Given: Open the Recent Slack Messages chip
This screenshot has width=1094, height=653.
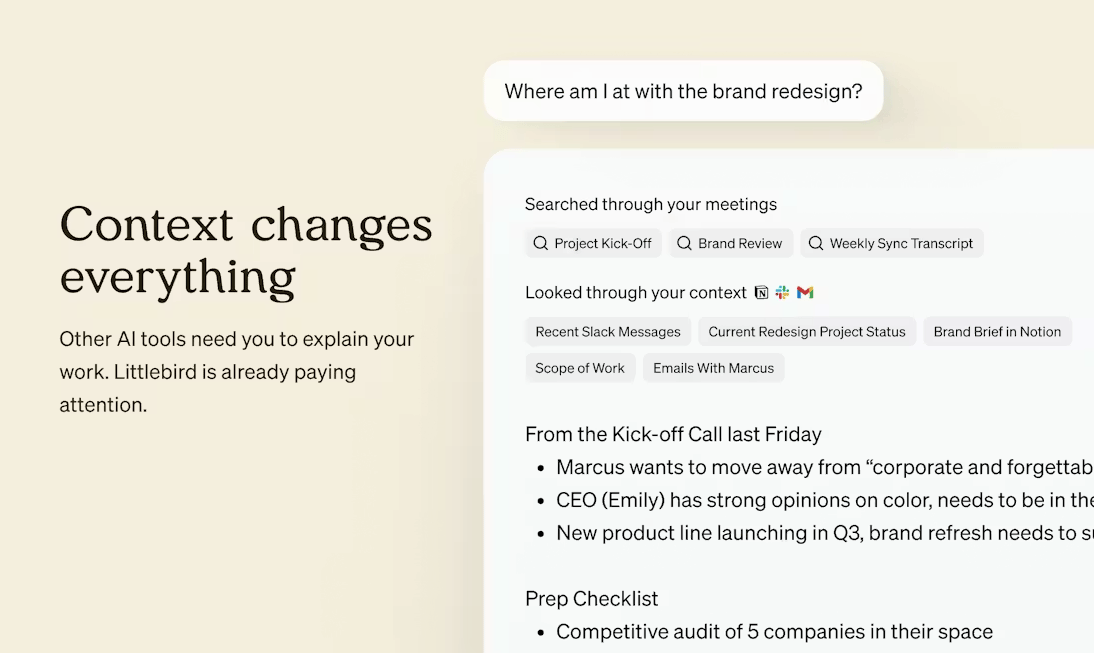Looking at the screenshot, I should click(x=608, y=332).
